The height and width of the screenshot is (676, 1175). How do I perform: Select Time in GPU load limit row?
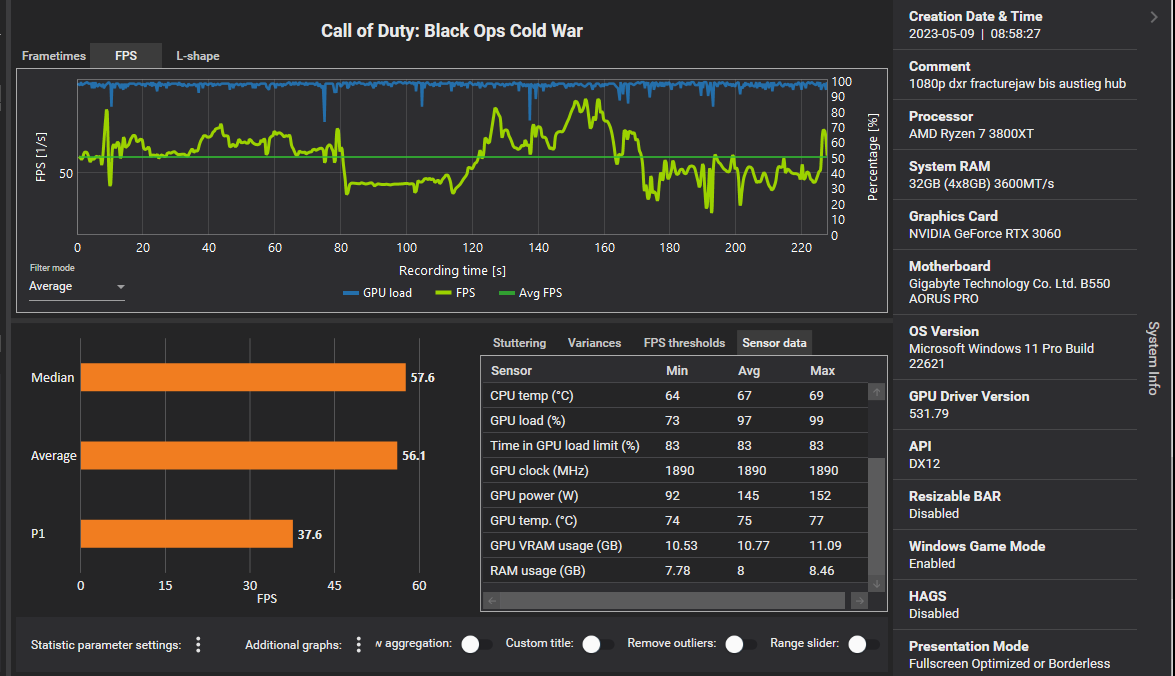coord(674,445)
